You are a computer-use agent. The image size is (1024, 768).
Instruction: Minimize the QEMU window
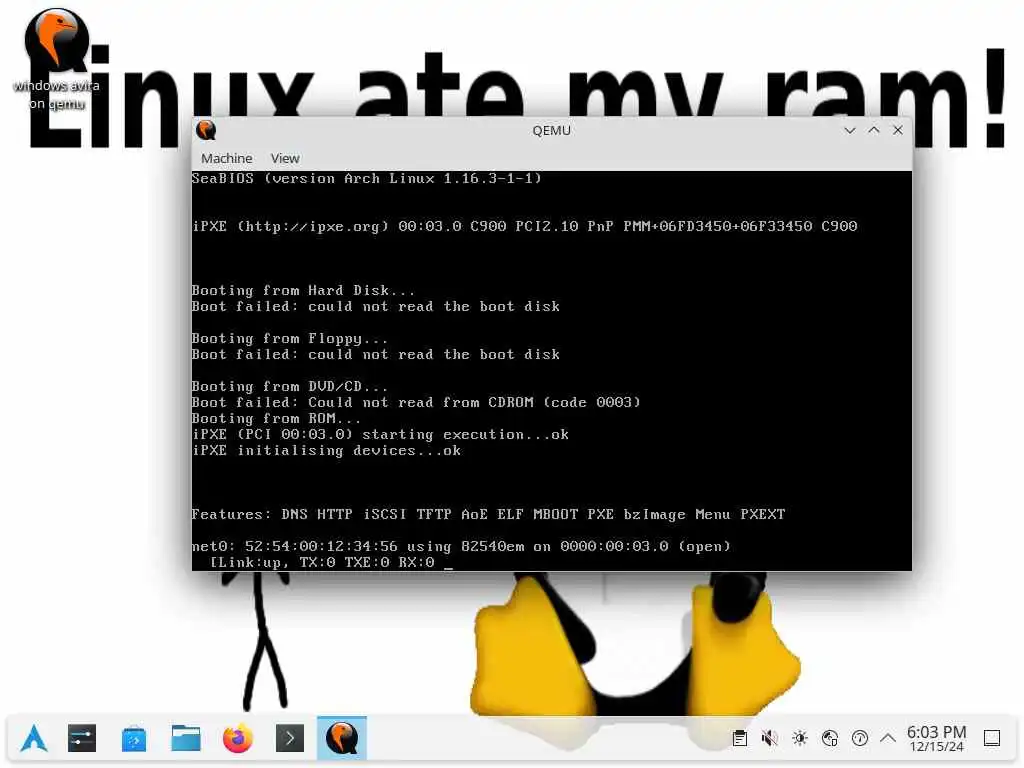850,130
